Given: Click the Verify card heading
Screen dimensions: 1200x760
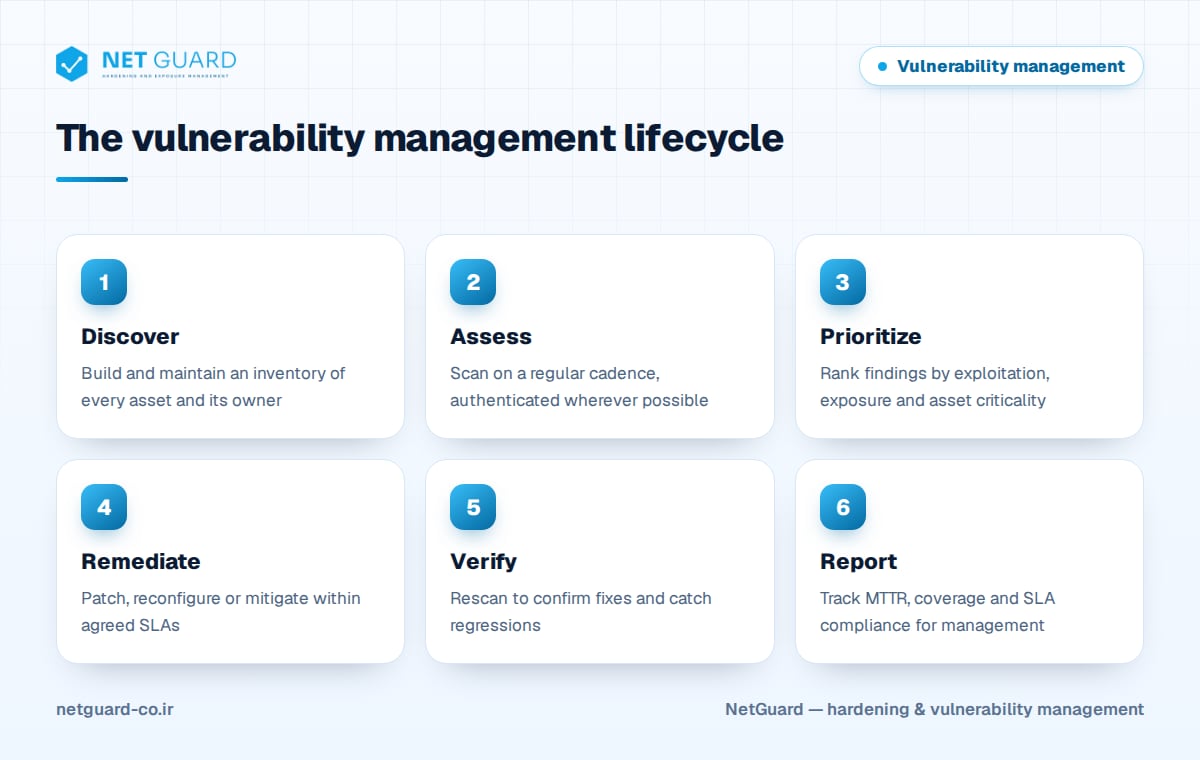Looking at the screenshot, I should [x=484, y=561].
